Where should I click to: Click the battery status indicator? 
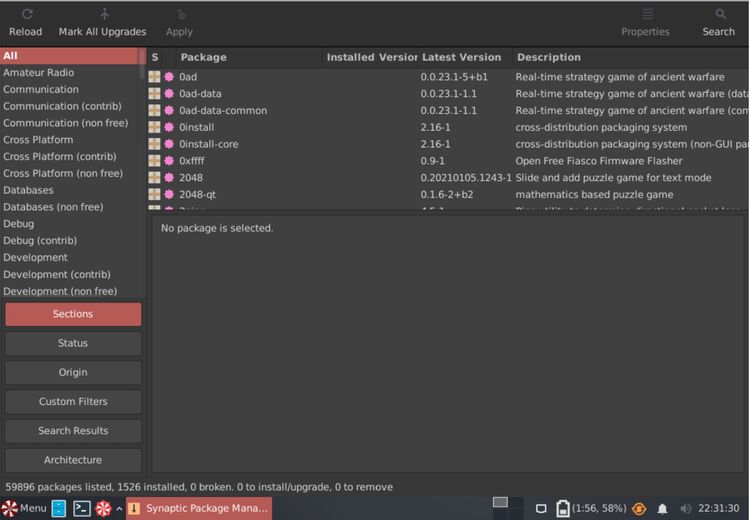[x=591, y=508]
